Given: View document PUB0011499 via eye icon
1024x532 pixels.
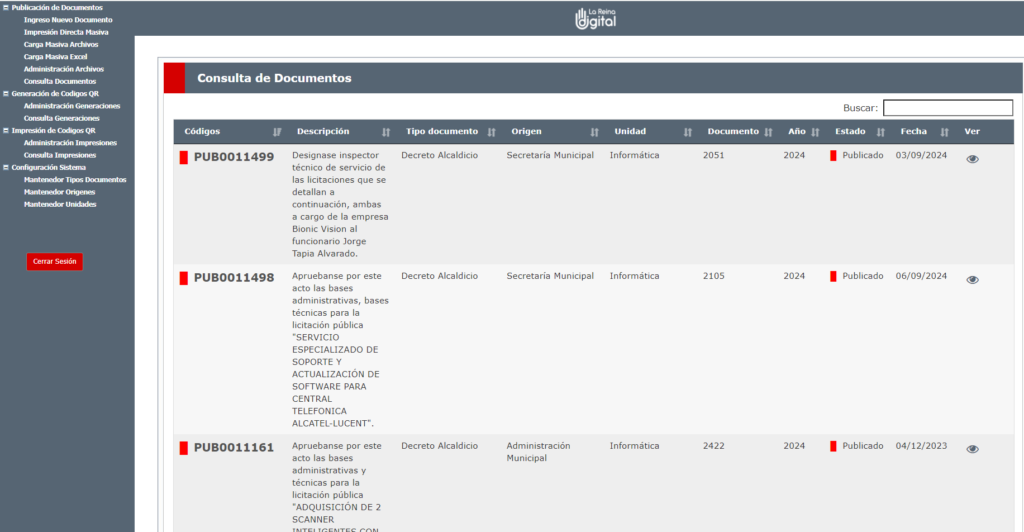Looking at the screenshot, I should click(972, 159).
